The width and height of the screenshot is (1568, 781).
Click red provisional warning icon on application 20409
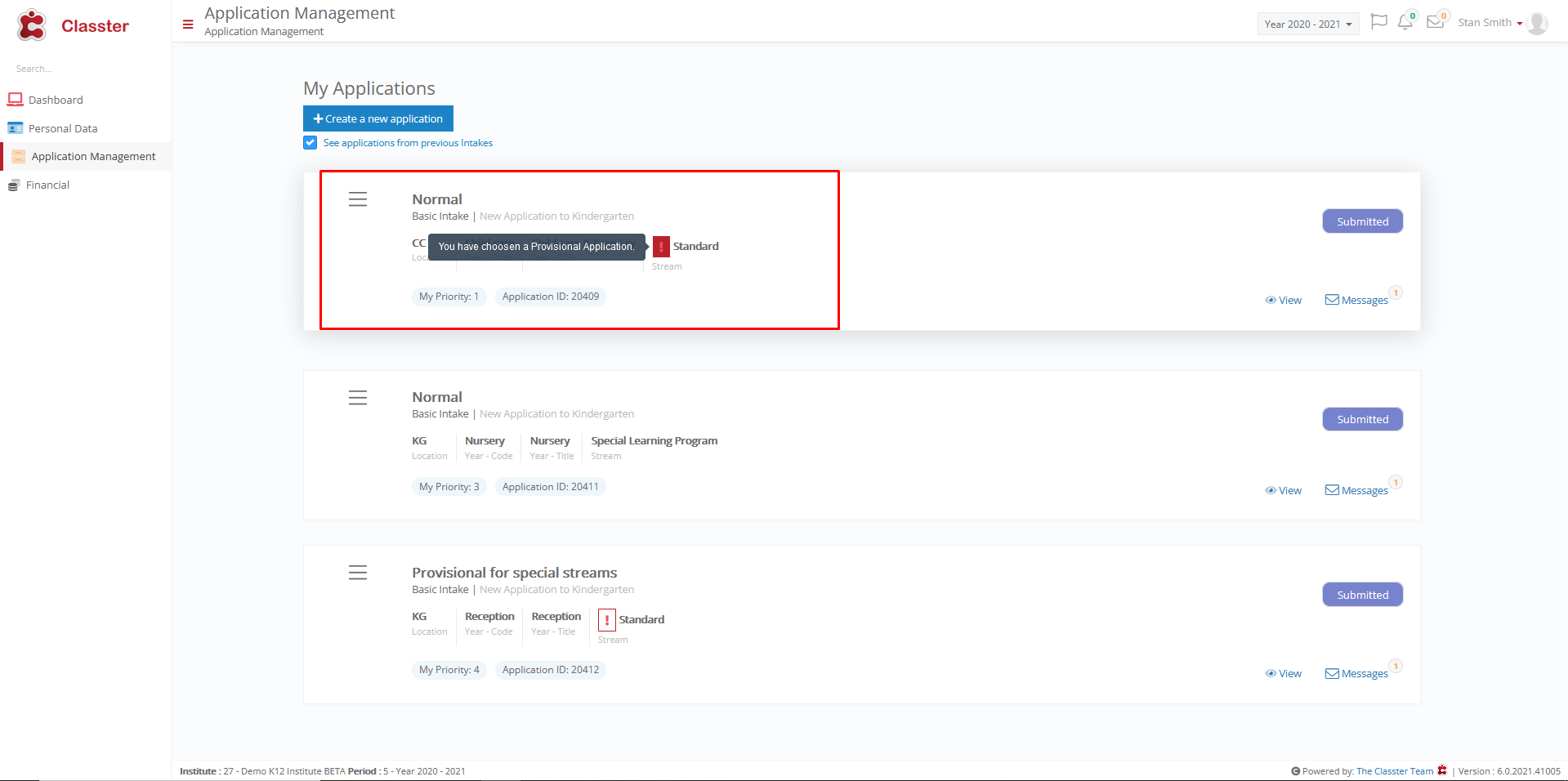coord(661,246)
